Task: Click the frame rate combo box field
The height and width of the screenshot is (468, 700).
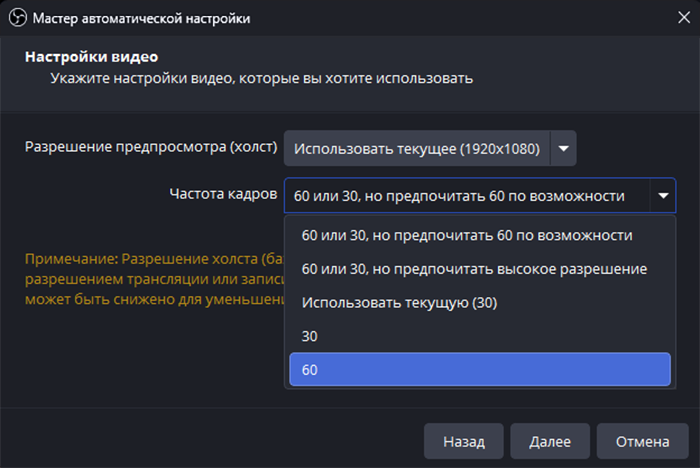Action: click(467, 196)
